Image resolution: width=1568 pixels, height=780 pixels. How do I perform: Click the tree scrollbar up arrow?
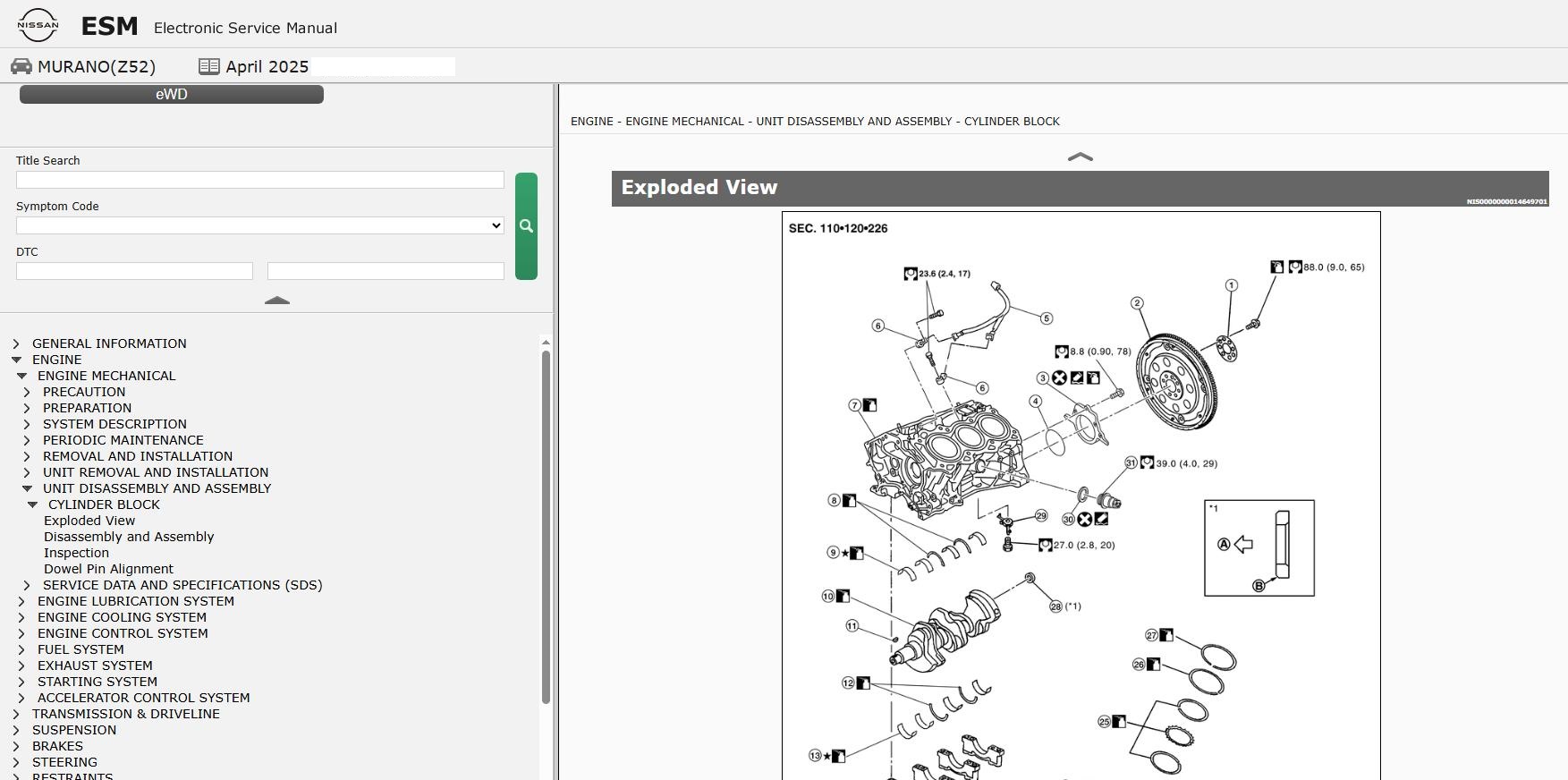[546, 343]
